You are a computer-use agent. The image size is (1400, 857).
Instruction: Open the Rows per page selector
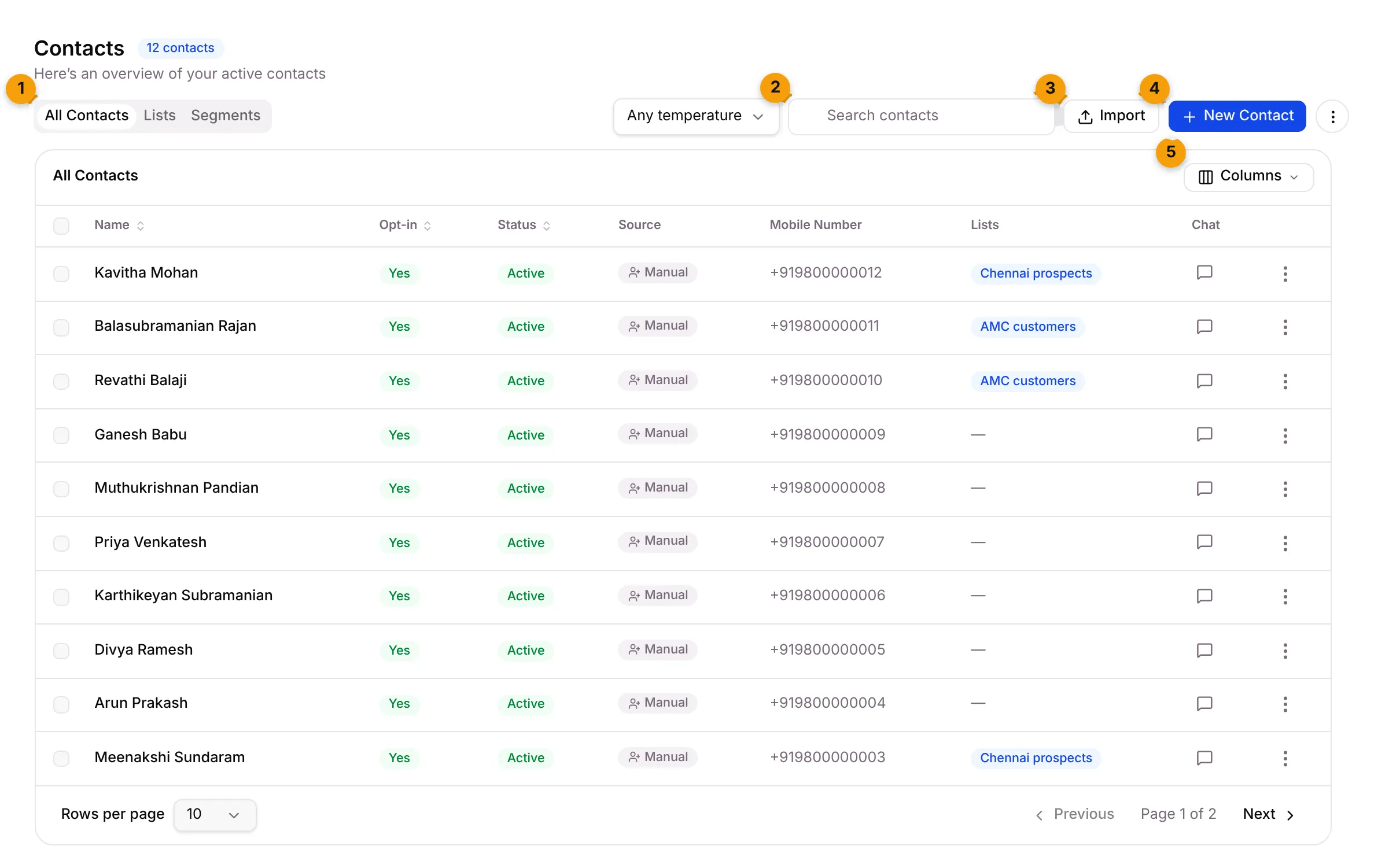215,815
